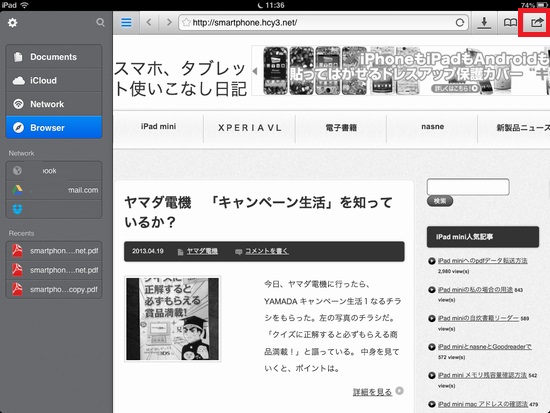Open article title ヤマダ電機 キャンペーン生活

click(259, 212)
